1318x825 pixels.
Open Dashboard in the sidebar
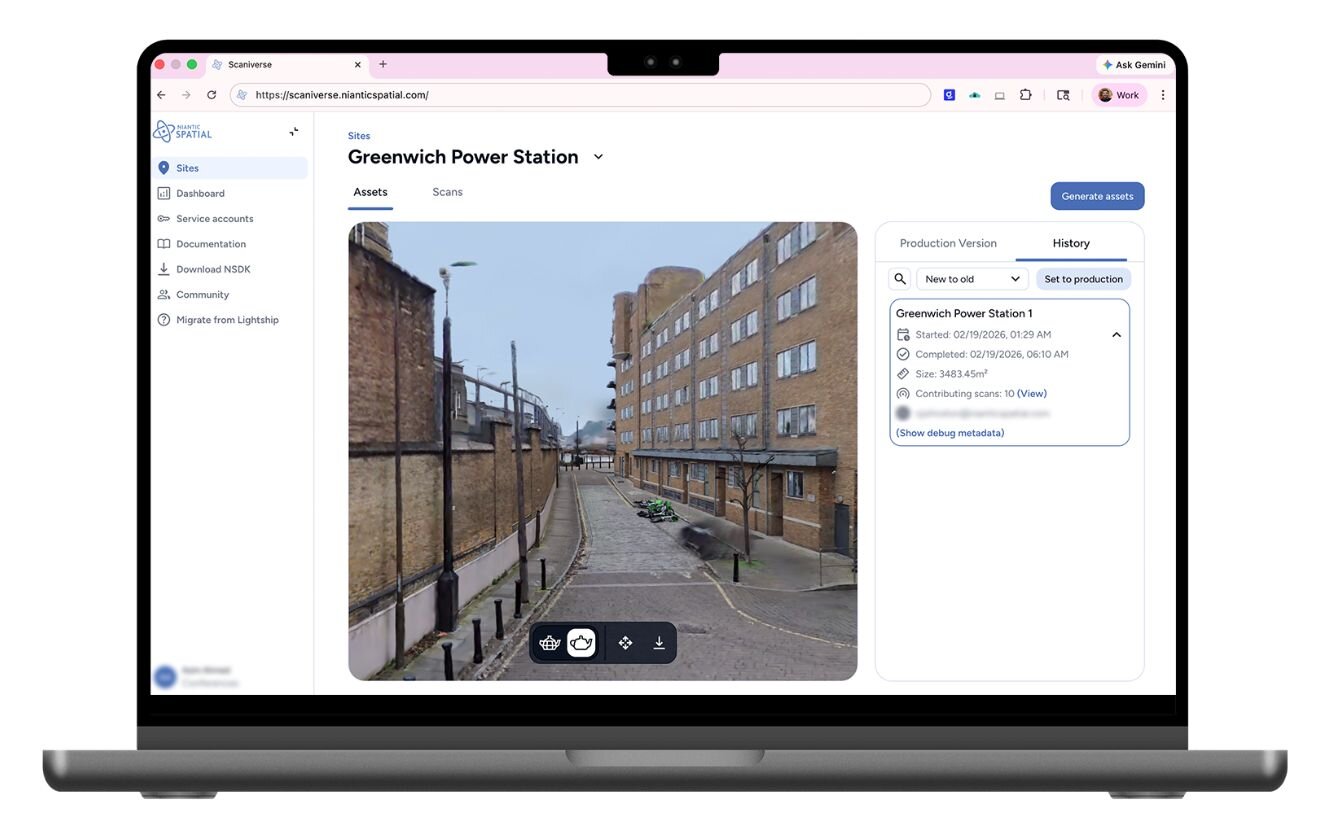coord(200,193)
